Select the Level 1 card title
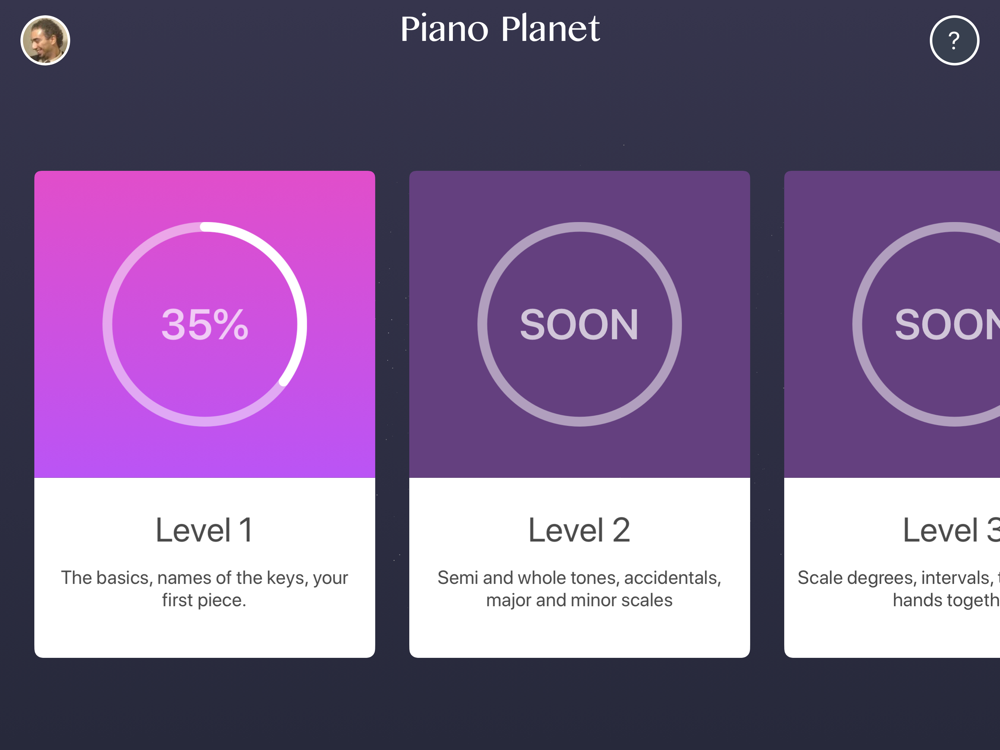The height and width of the screenshot is (750, 1000). click(x=204, y=529)
